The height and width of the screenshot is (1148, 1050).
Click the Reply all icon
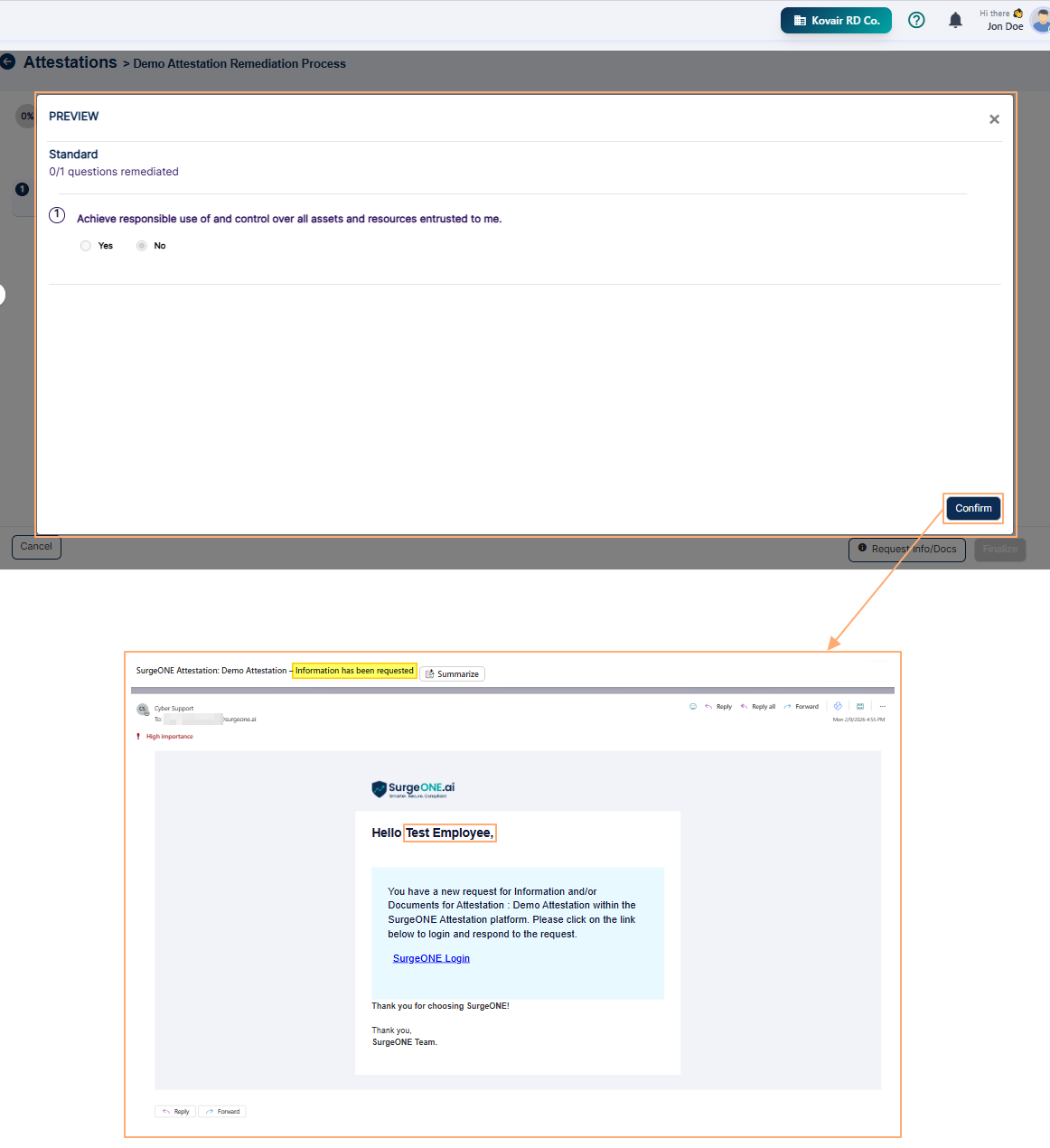point(757,706)
